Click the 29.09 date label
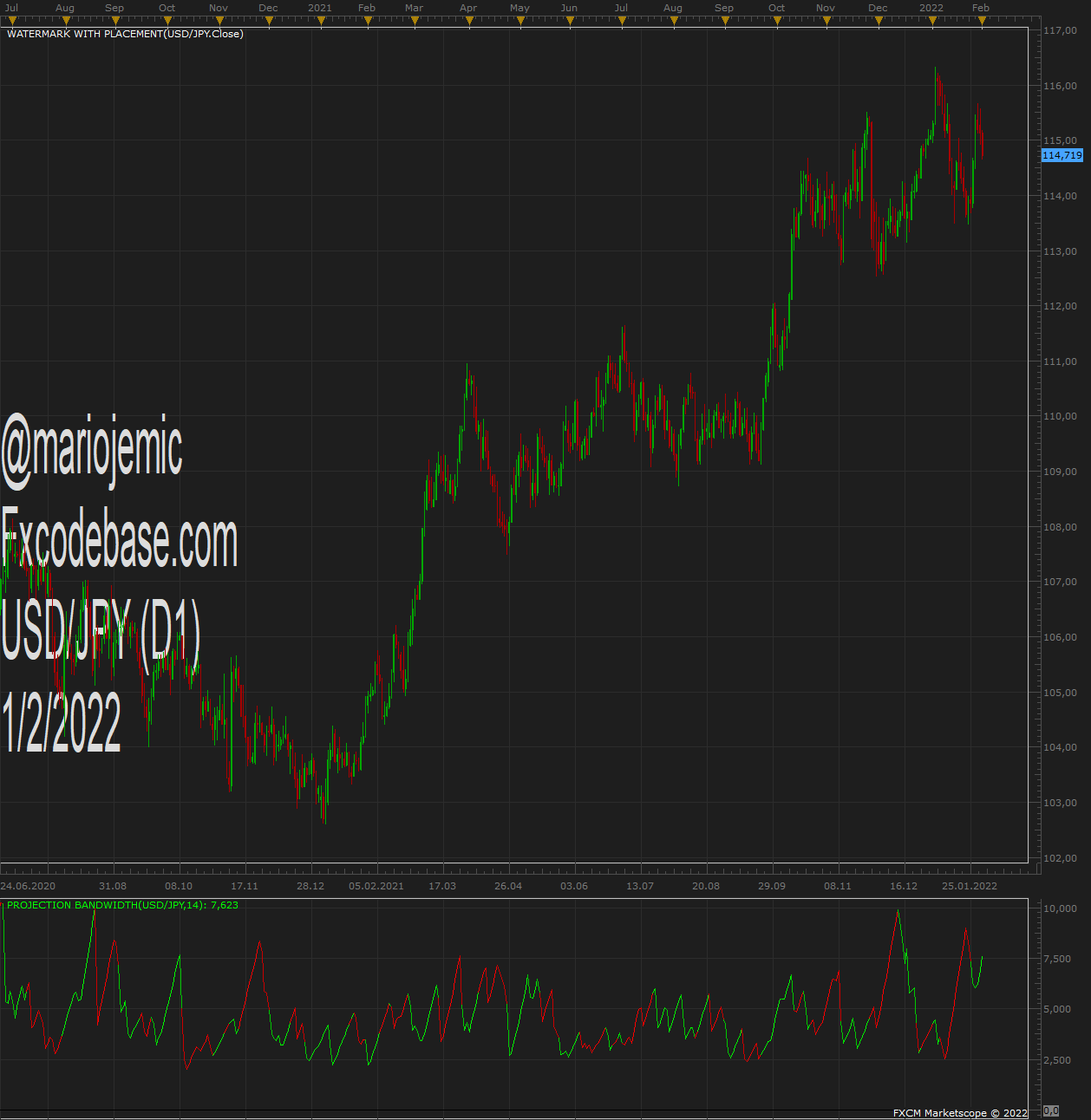Image resolution: width=1091 pixels, height=1120 pixels. pyautogui.click(x=772, y=886)
